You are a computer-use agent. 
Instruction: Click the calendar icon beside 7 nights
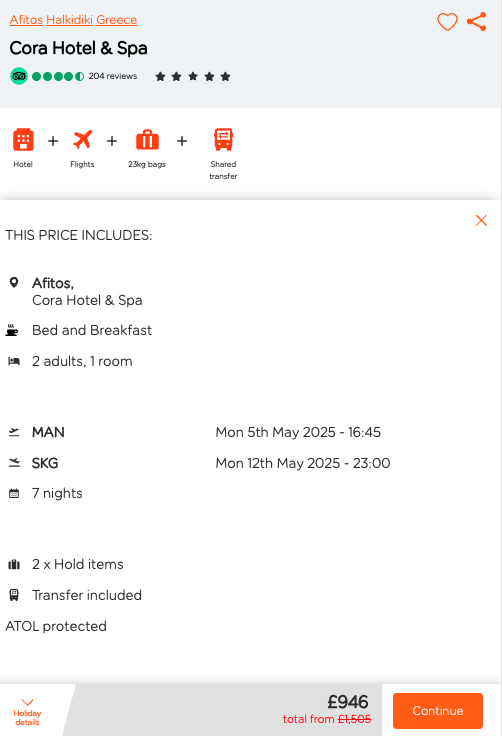[14, 493]
